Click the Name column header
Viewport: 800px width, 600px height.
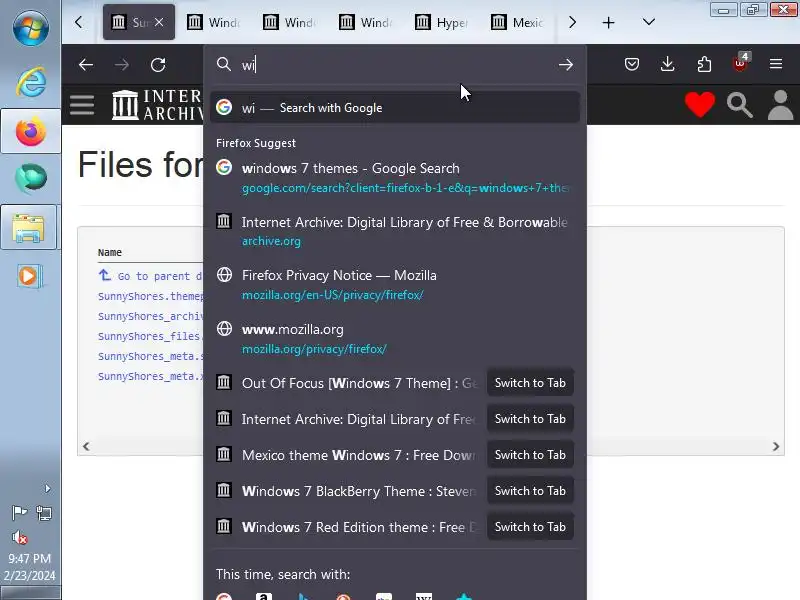pos(110,253)
